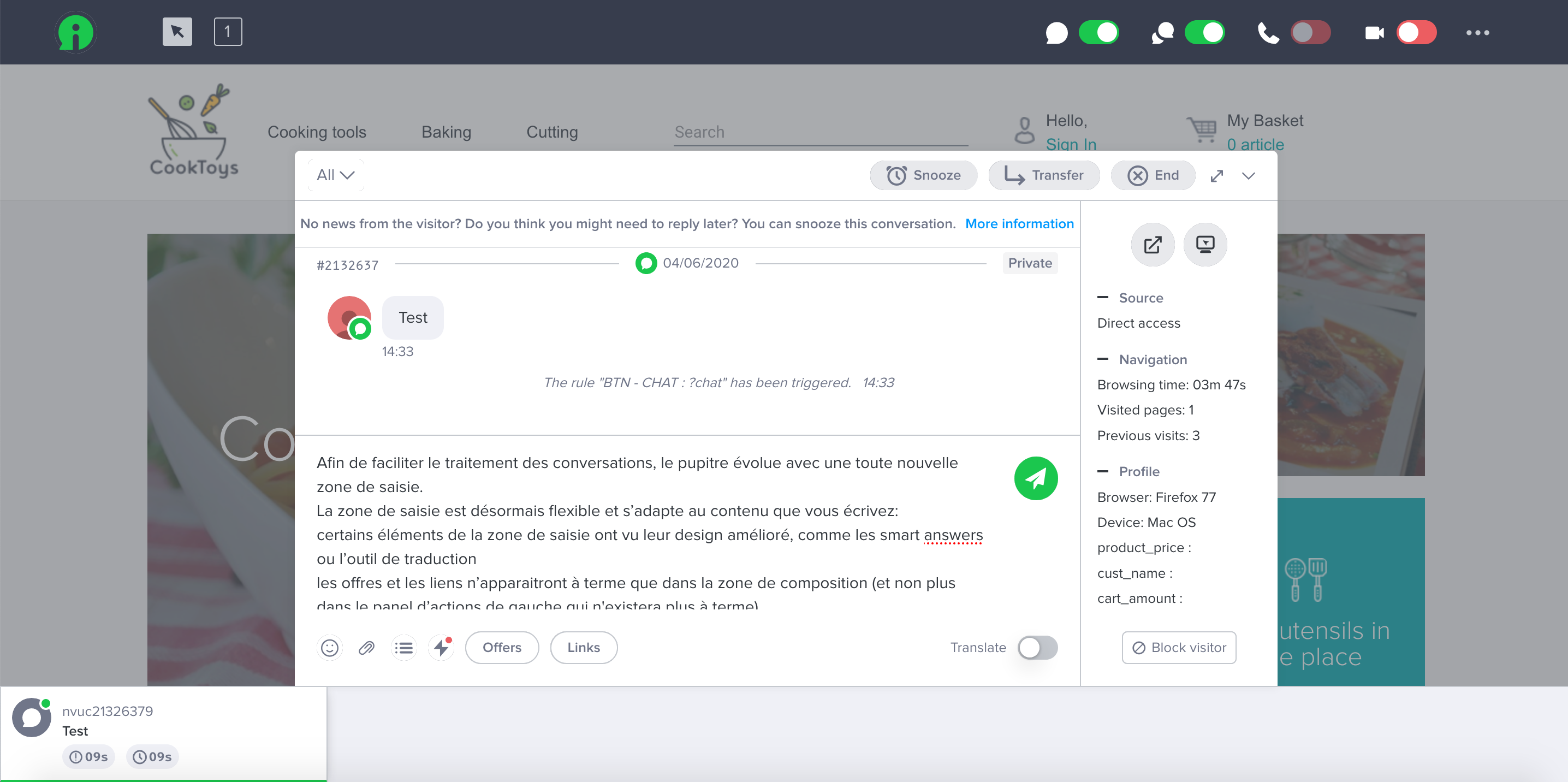Click the video camera icon in top bar
Image resolution: width=1568 pixels, height=782 pixels.
point(1374,32)
